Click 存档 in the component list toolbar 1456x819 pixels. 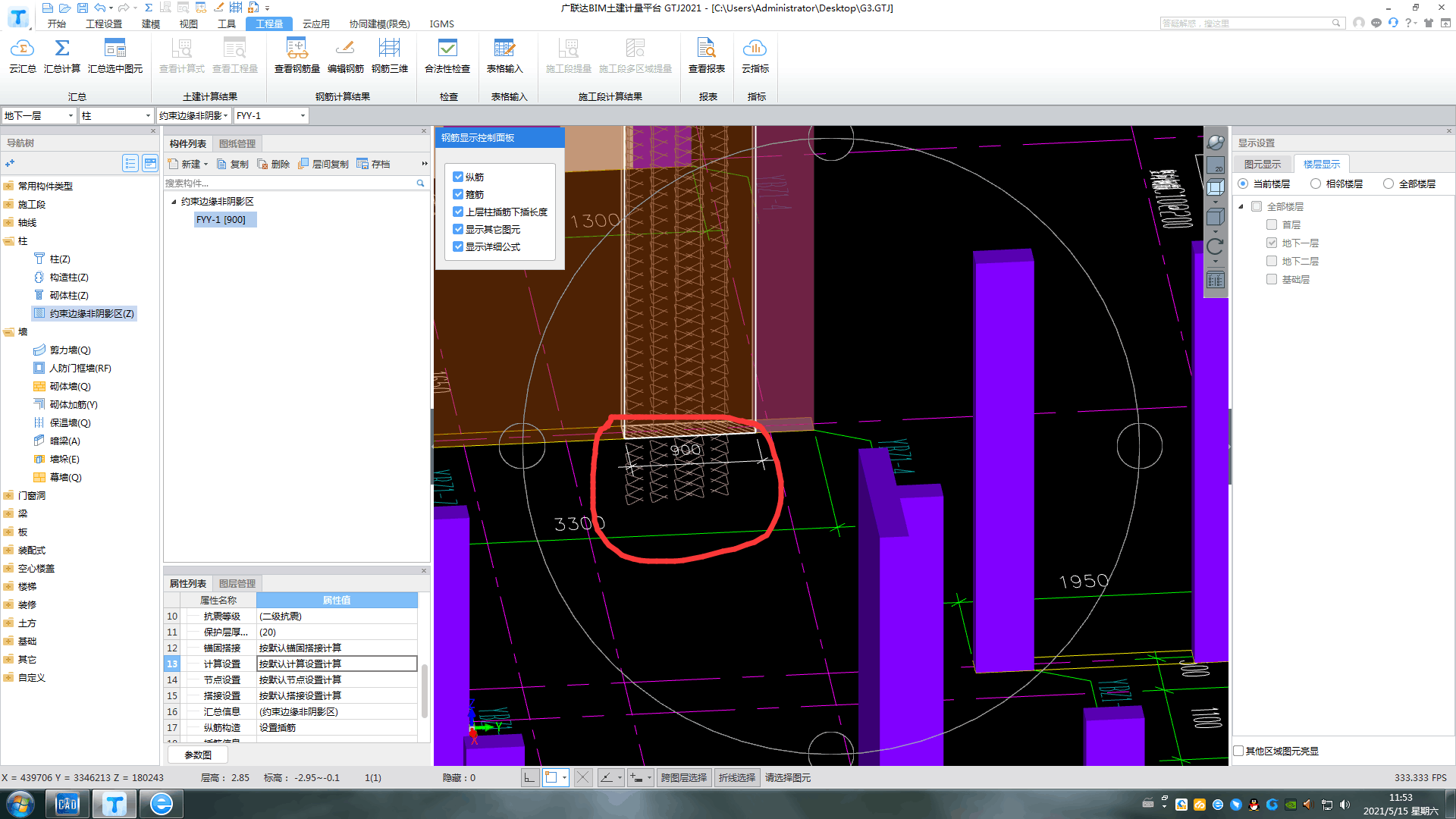click(x=373, y=164)
